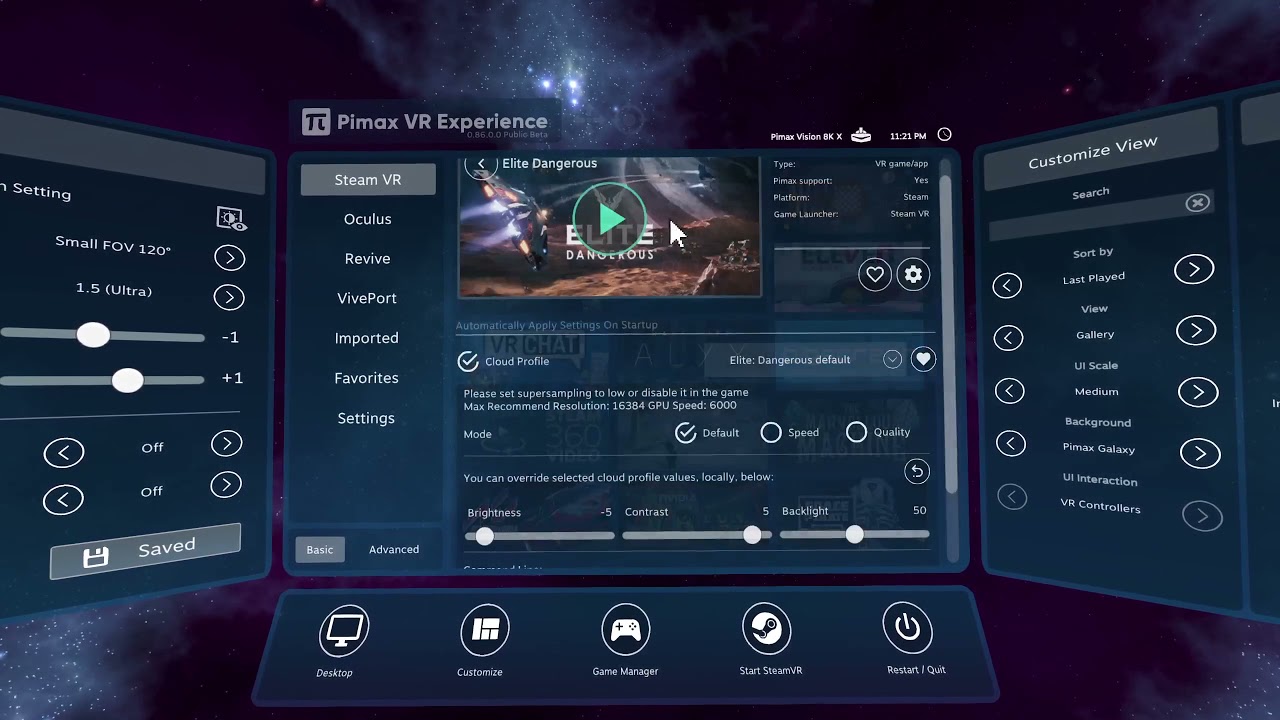Image resolution: width=1280 pixels, height=720 pixels.
Task: Click the Restart / Quit power icon
Action: (x=907, y=627)
